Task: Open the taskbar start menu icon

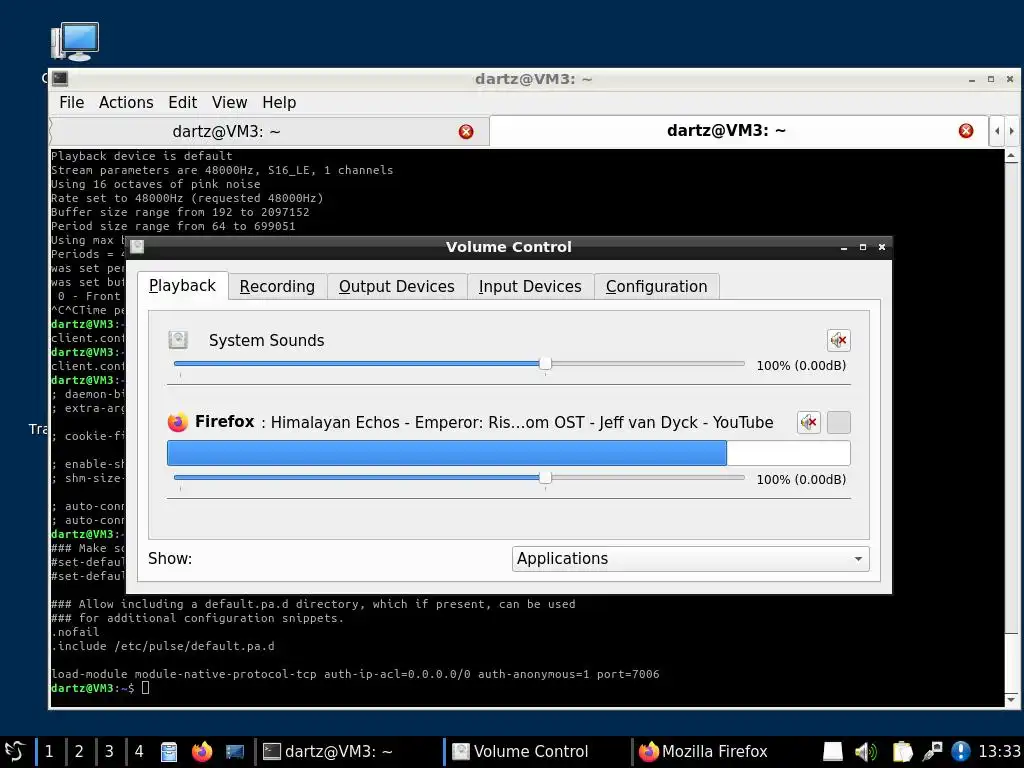Action: [14, 751]
